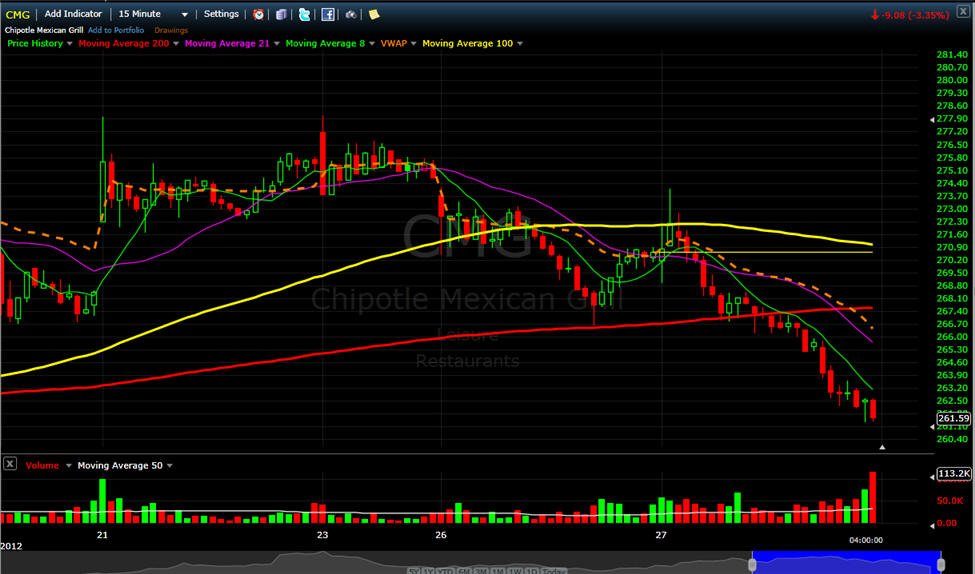Expand the Moving Average 200 dropdown arrow
This screenshot has width=975, height=574.
coord(176,44)
